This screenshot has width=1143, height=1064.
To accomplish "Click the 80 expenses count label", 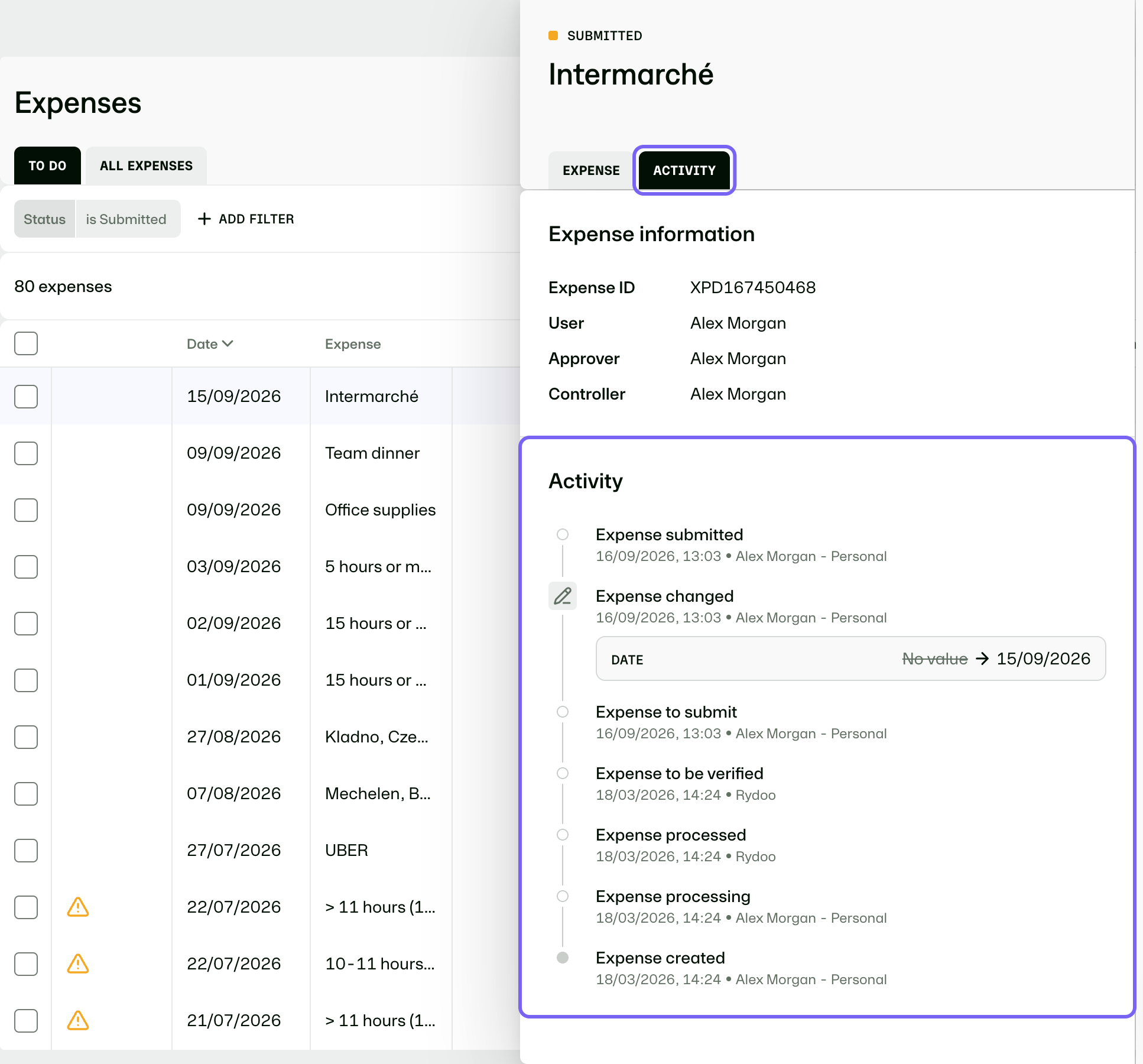I will (x=63, y=286).
